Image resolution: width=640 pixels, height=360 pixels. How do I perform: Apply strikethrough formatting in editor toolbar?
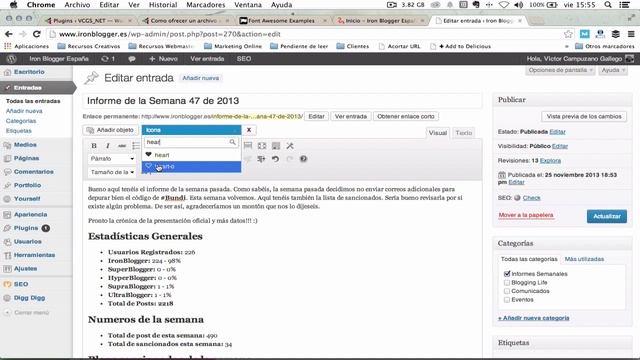click(x=122, y=146)
